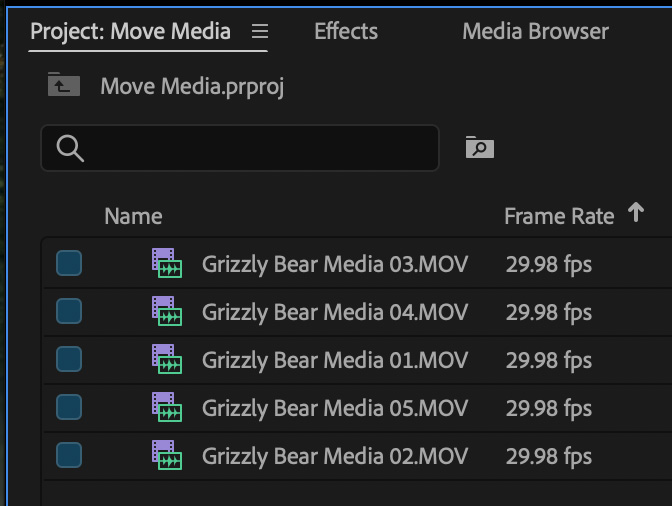Open the Media Browser tab

tap(535, 31)
